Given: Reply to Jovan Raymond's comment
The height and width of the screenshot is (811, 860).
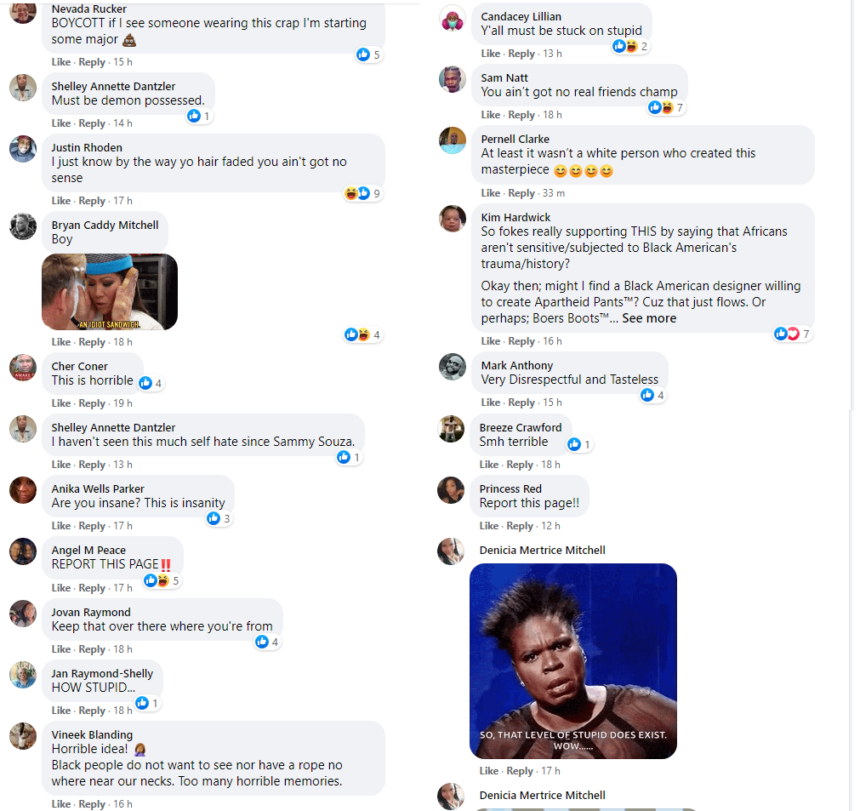Looking at the screenshot, I should tap(92, 649).
